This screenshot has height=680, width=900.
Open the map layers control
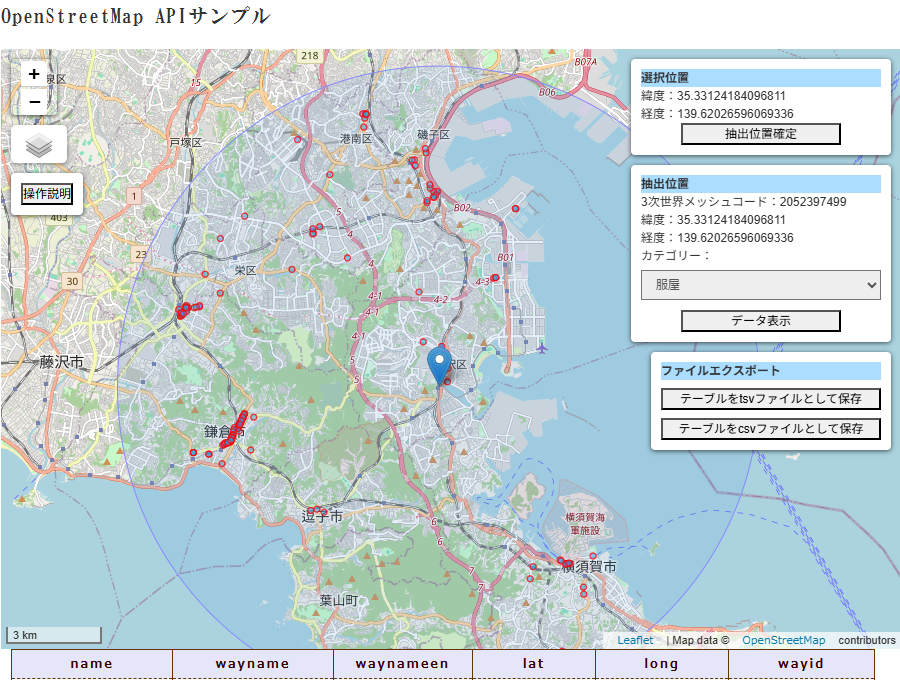click(39, 145)
